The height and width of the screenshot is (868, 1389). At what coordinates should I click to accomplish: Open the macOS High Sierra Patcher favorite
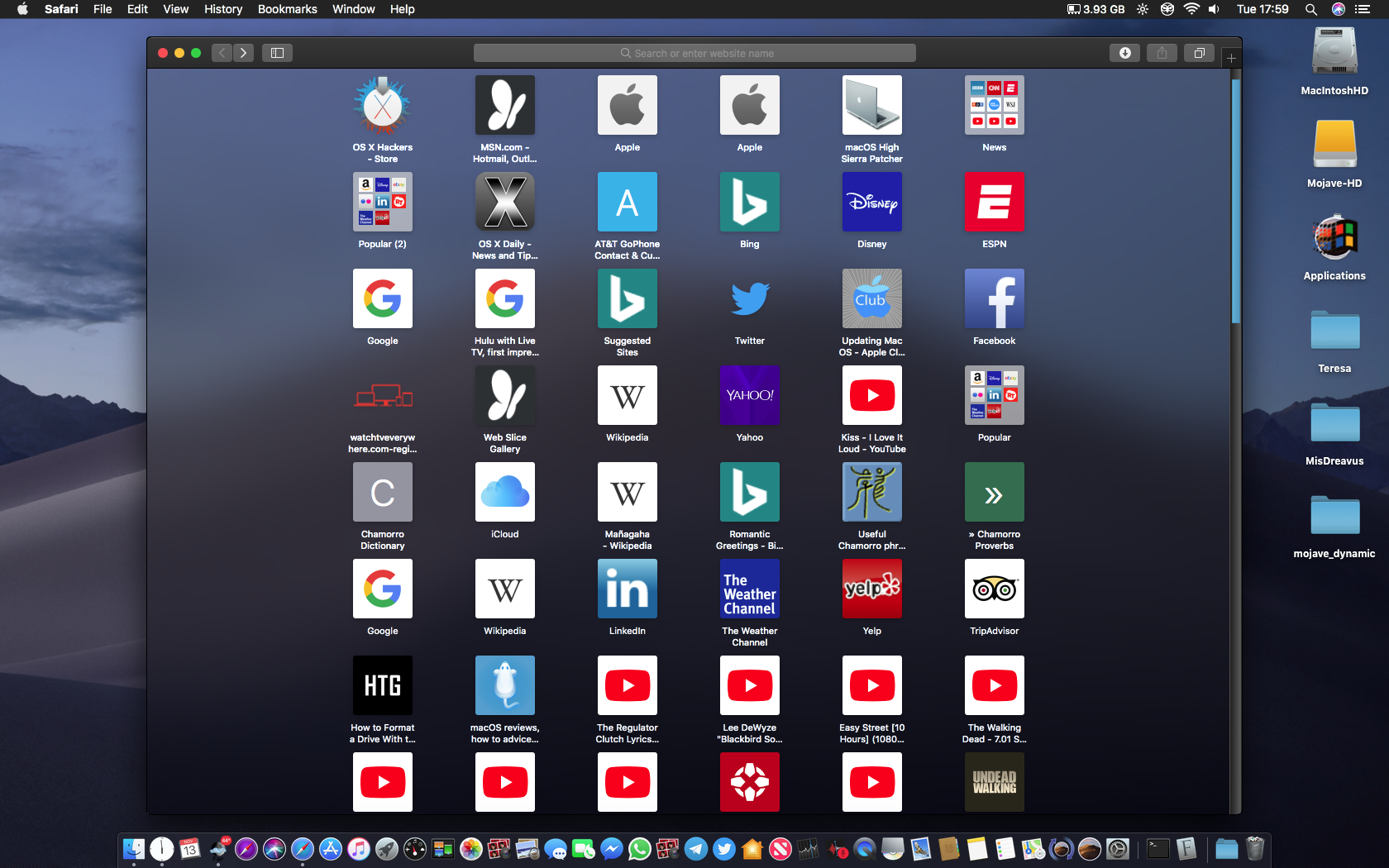(x=872, y=105)
